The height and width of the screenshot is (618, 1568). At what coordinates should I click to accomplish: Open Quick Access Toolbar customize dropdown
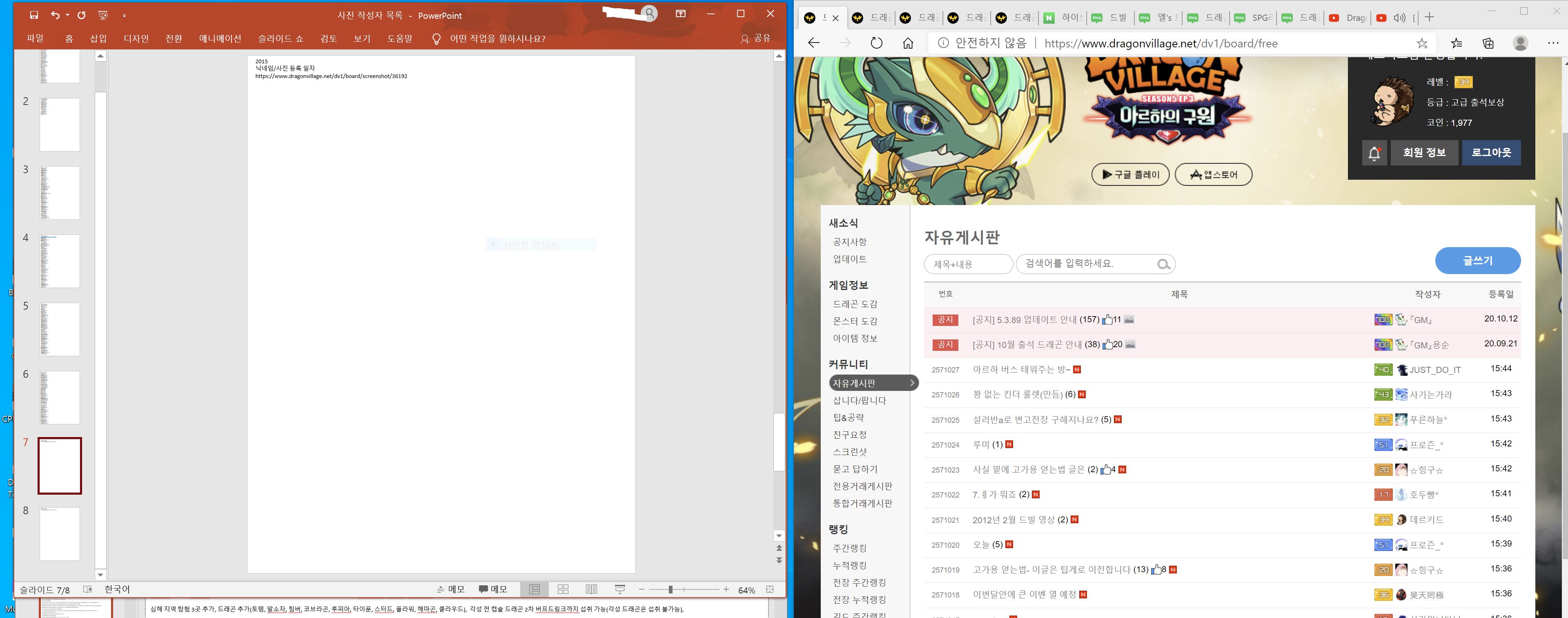[124, 15]
